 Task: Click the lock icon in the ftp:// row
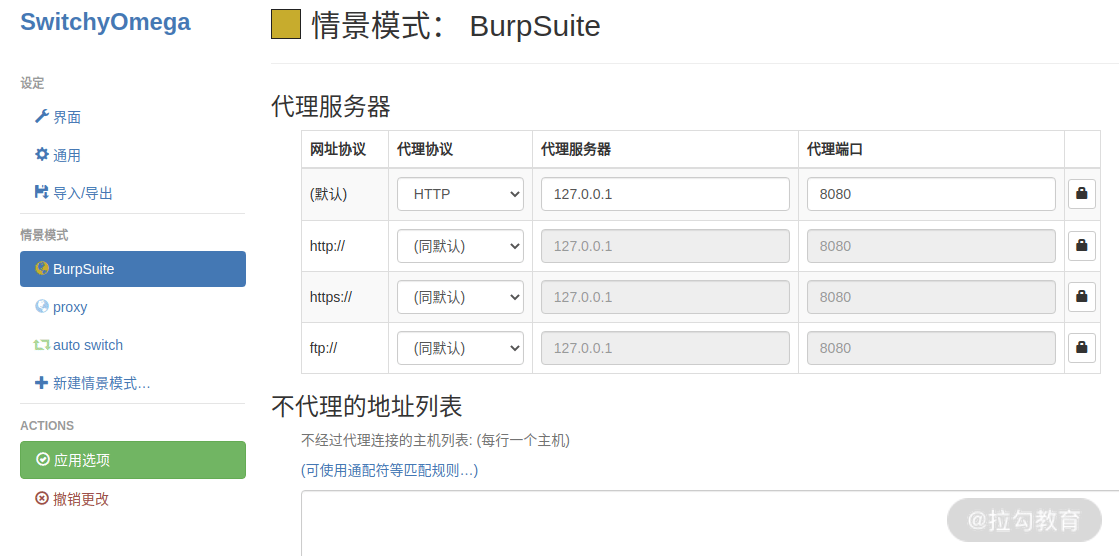click(1081, 348)
